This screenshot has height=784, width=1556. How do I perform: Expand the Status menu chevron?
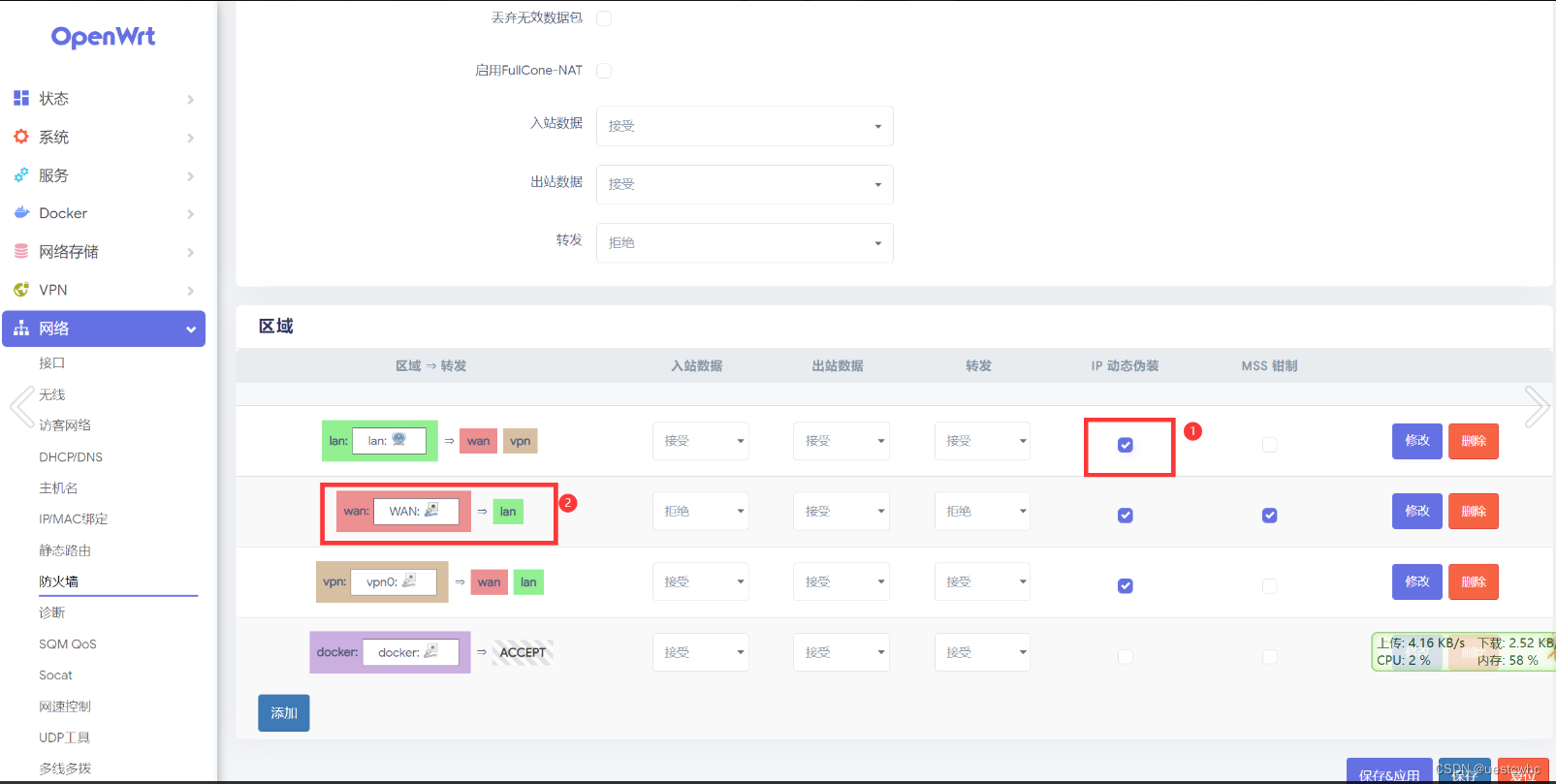(191, 100)
